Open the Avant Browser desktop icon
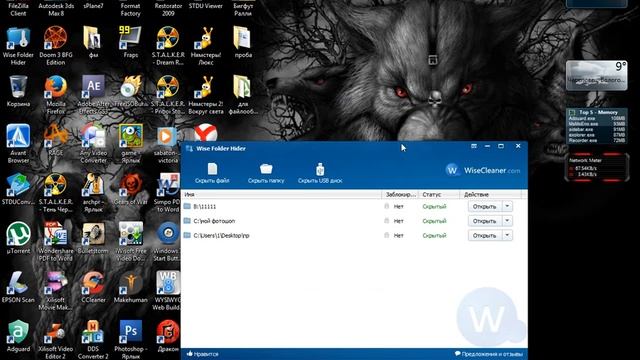 18,144
